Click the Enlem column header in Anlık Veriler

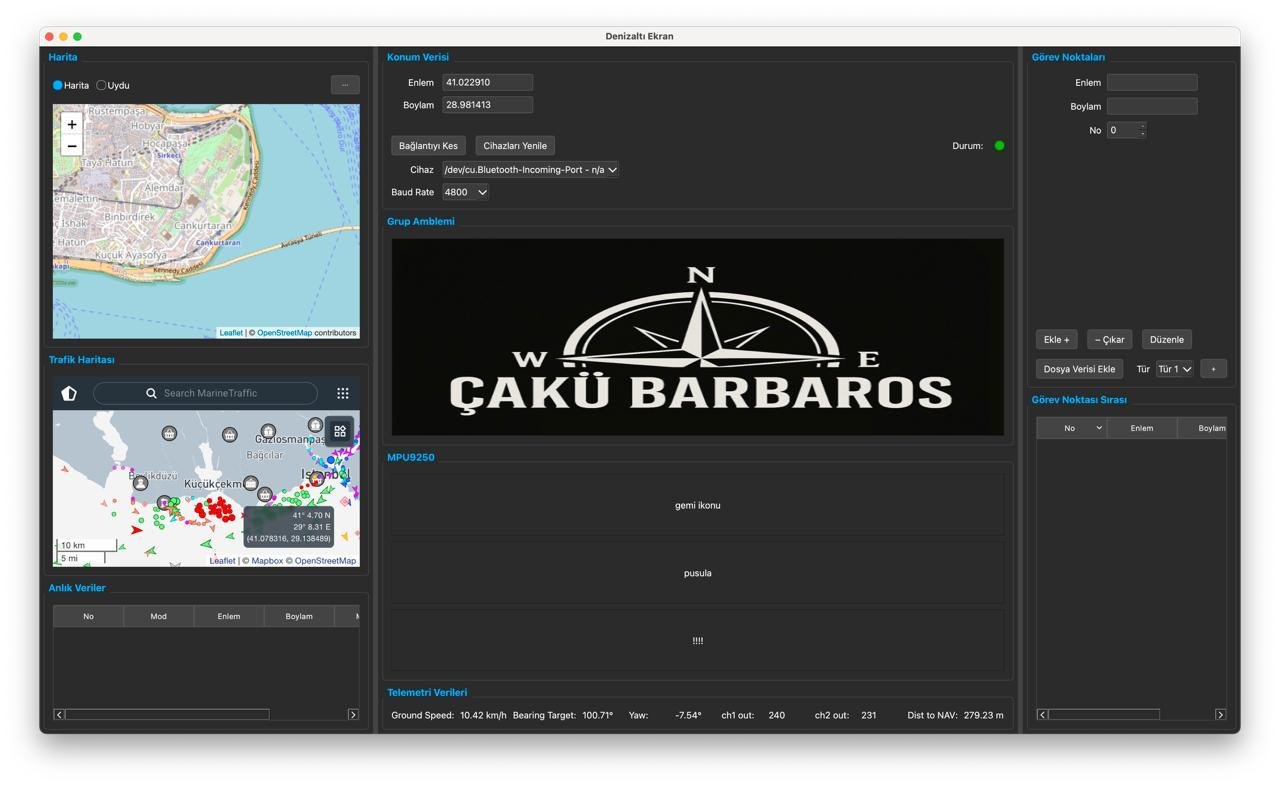point(229,616)
